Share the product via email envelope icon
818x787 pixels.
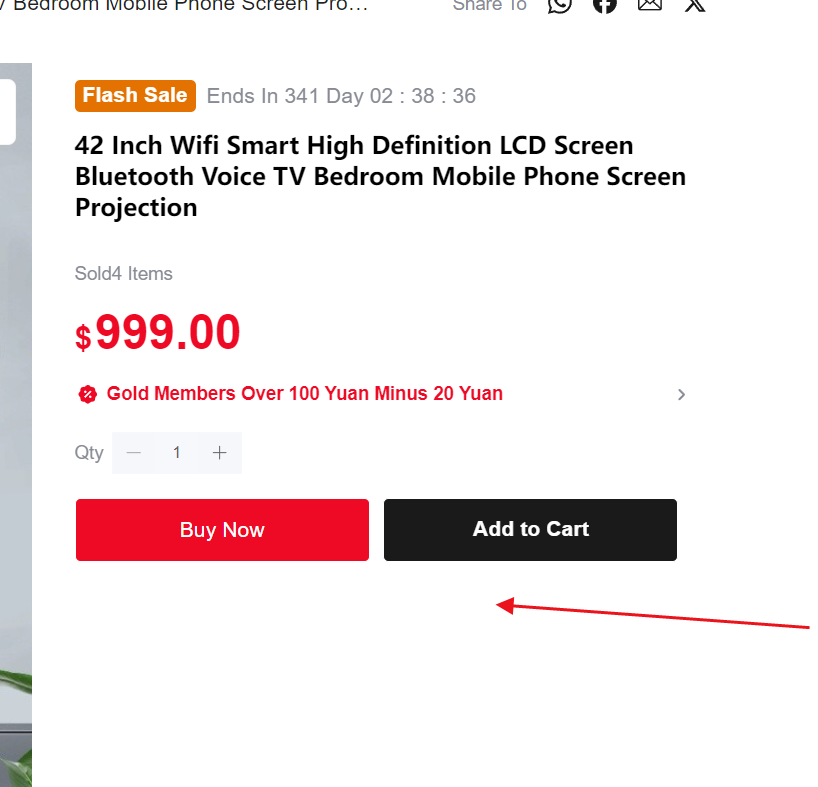(649, 5)
